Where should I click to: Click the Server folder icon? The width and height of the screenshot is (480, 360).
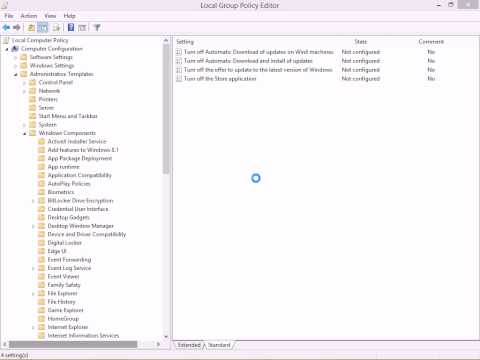32,108
